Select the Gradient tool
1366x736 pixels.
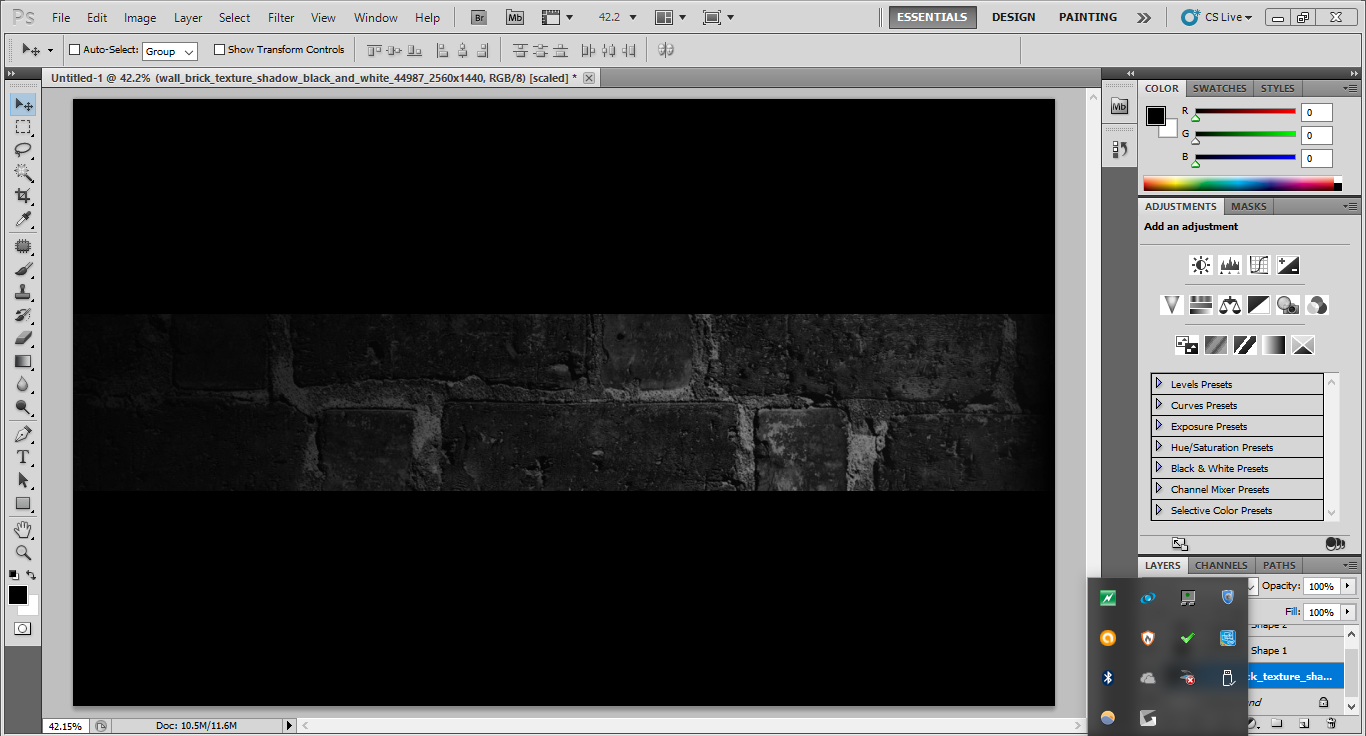[x=23, y=361]
